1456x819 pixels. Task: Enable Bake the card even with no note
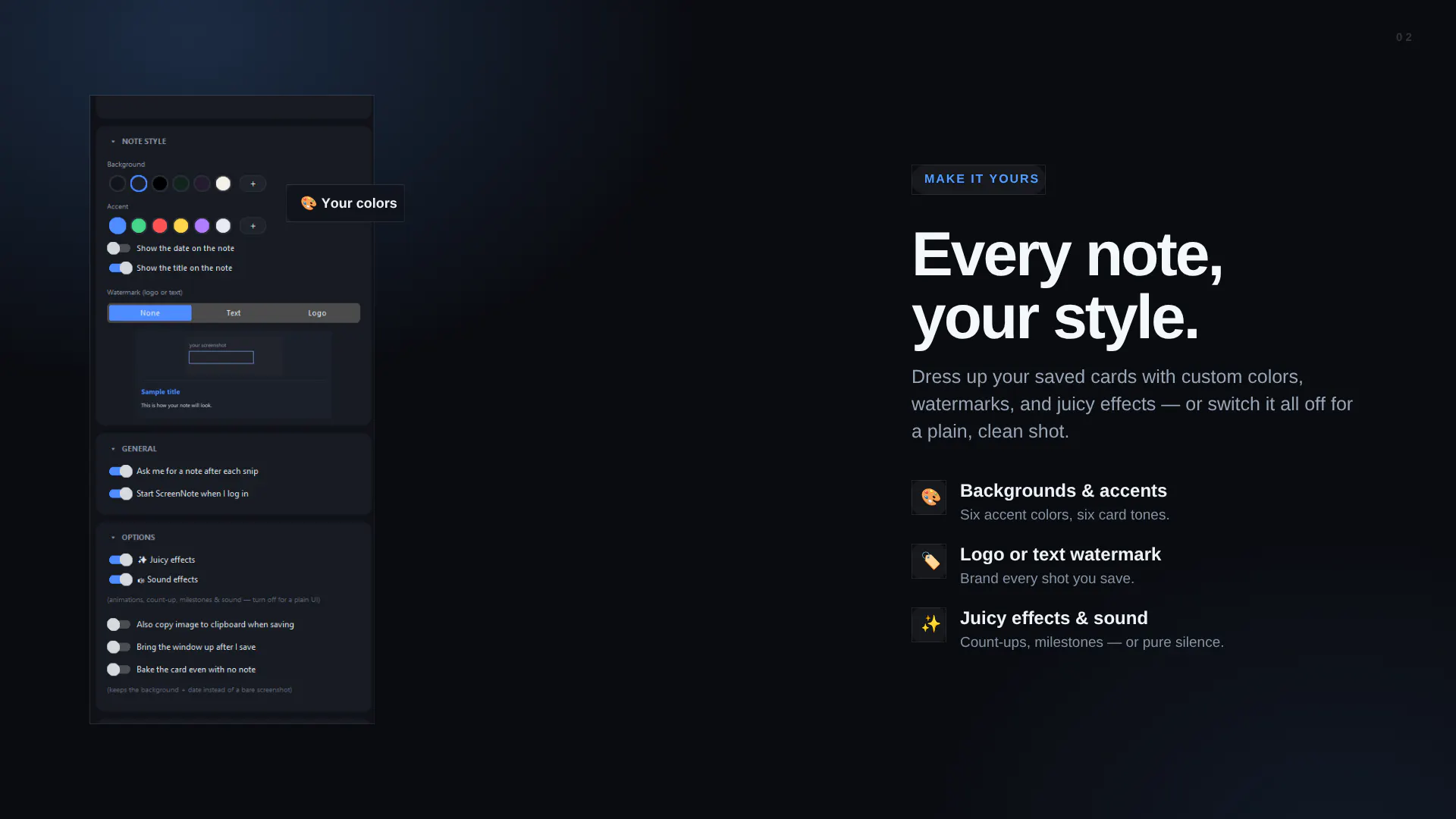tap(119, 670)
